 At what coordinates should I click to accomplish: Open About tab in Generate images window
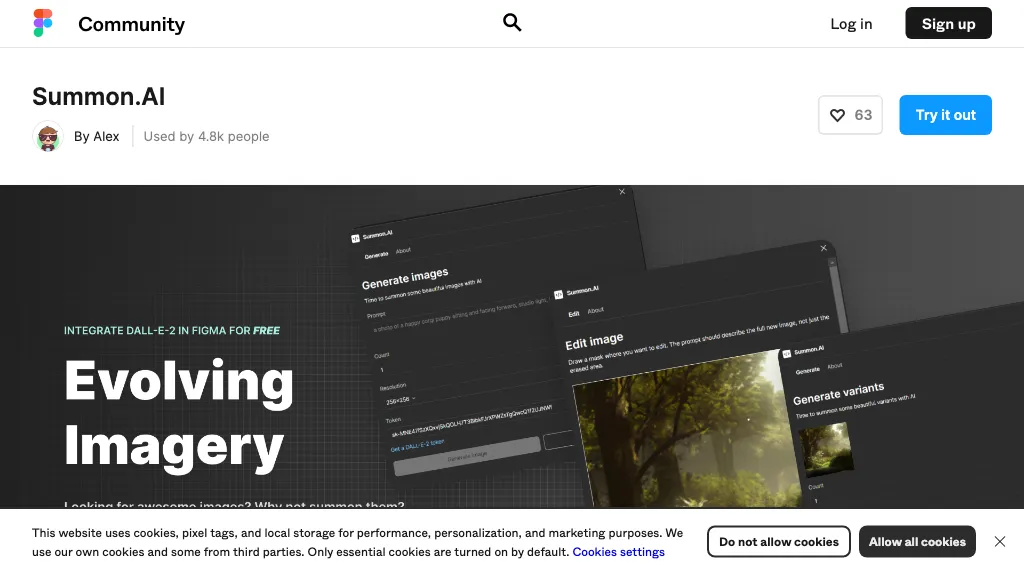(x=403, y=251)
